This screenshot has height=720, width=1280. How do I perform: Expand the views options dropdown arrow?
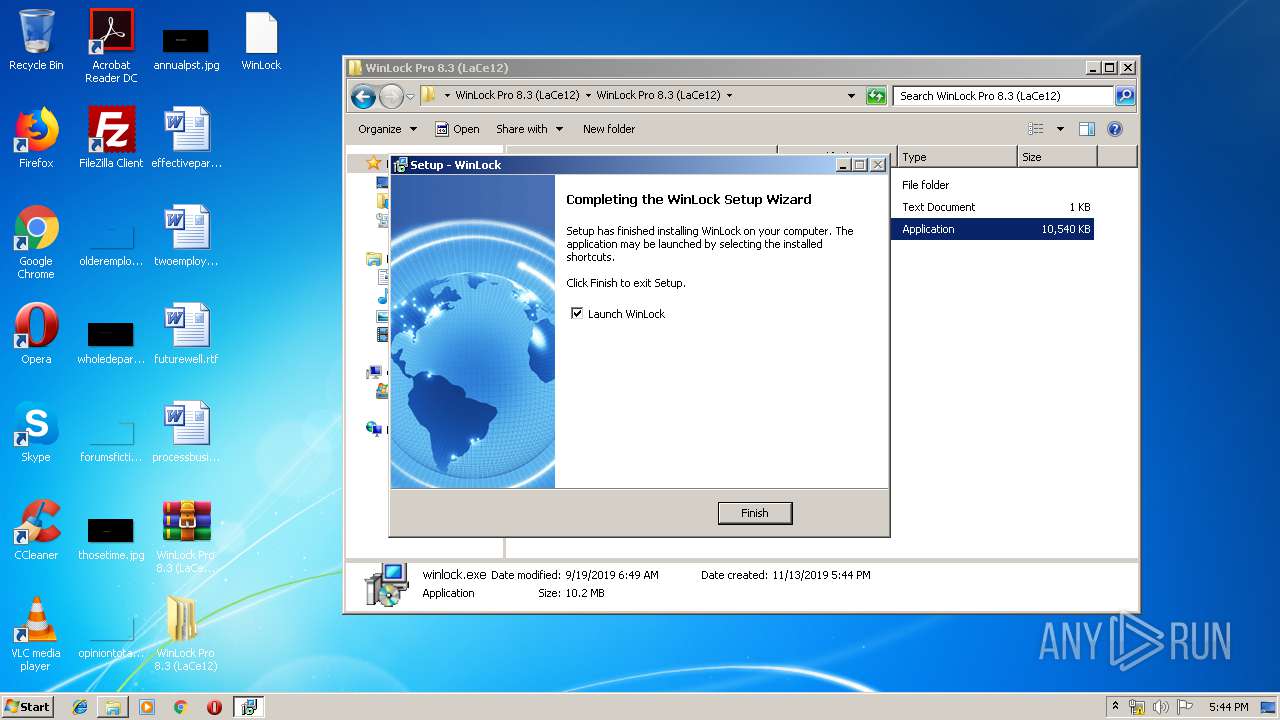pyautogui.click(x=1060, y=129)
